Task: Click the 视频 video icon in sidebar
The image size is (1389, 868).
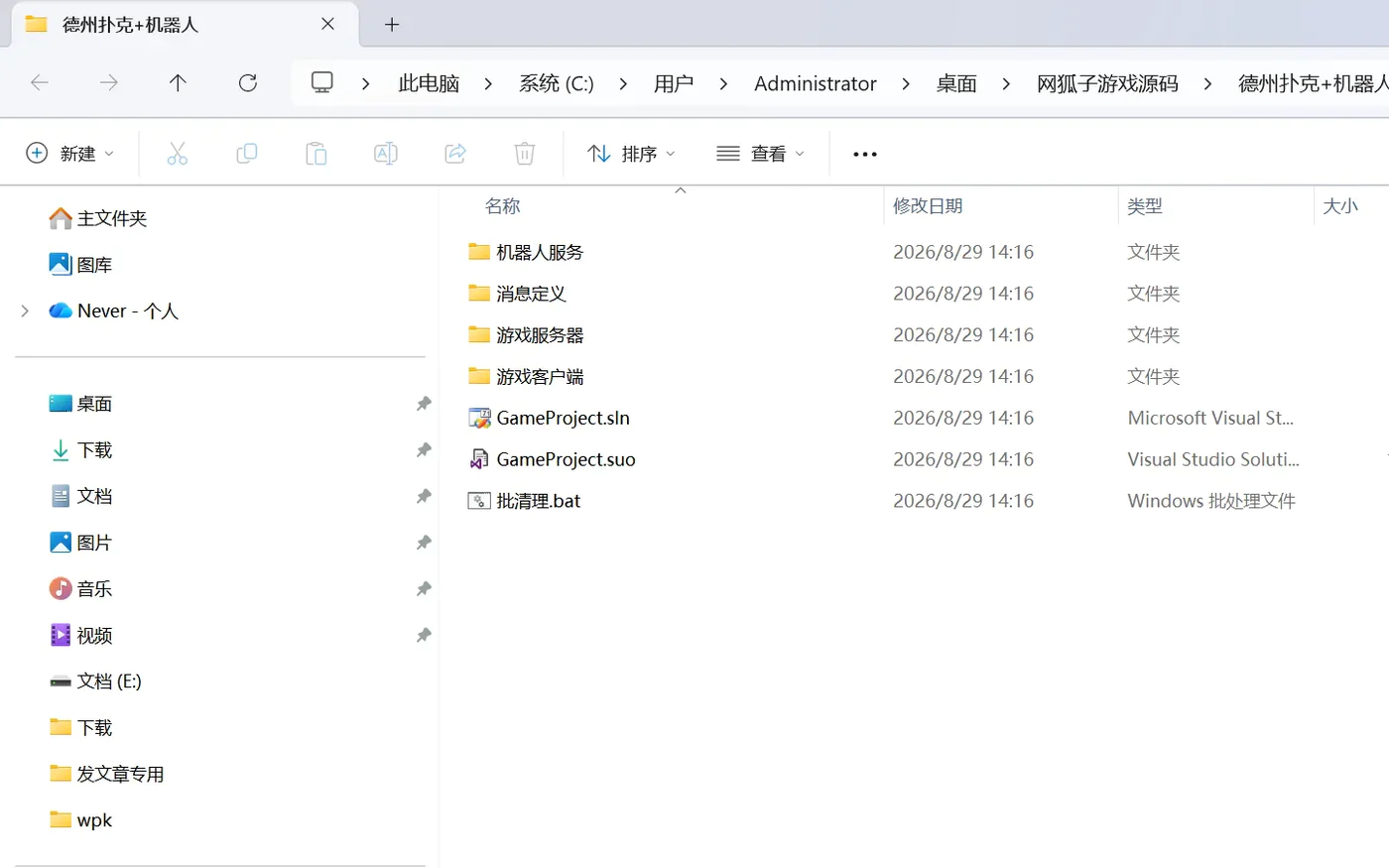Action: [x=61, y=635]
